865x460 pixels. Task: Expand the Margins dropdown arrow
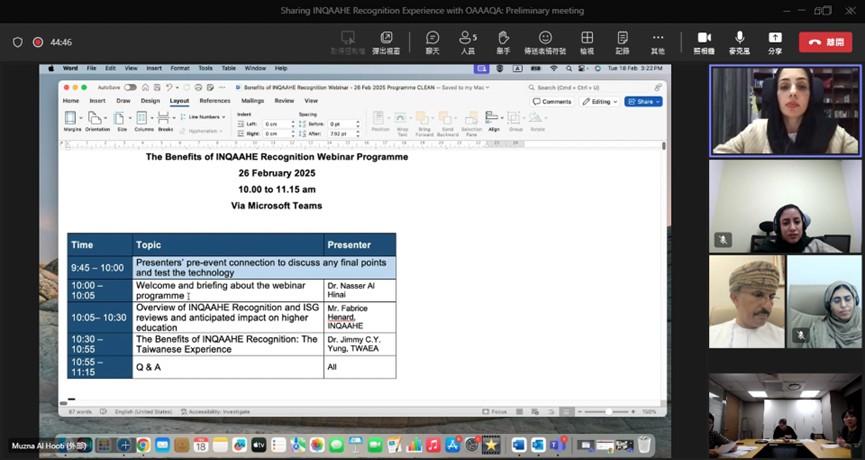[x=81, y=117]
